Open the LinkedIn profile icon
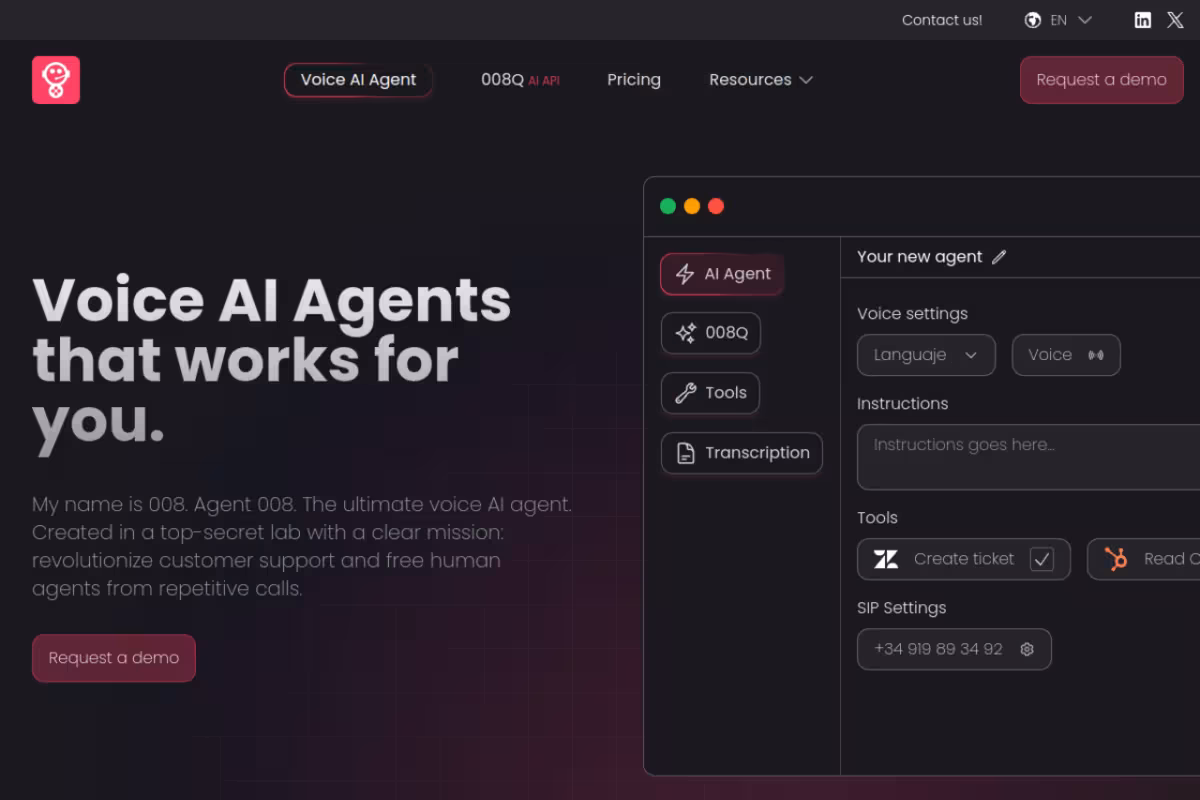 pyautogui.click(x=1143, y=20)
